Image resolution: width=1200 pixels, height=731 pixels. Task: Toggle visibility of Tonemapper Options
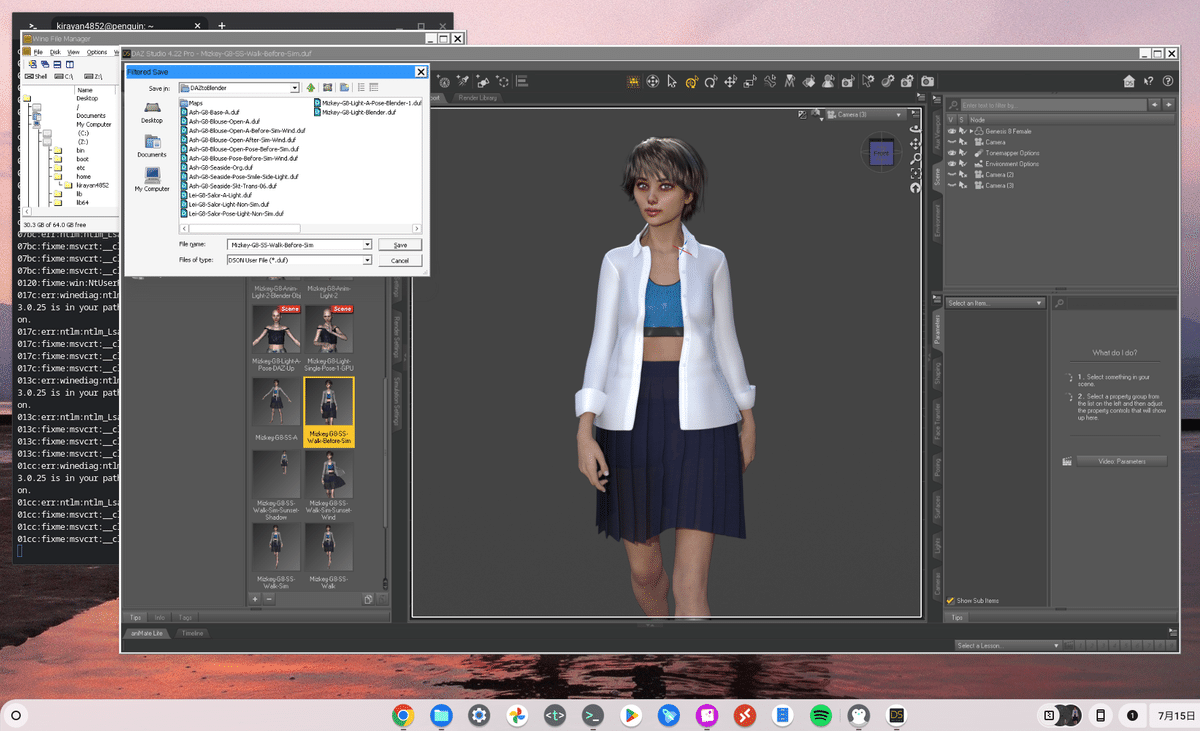pyautogui.click(x=951, y=153)
